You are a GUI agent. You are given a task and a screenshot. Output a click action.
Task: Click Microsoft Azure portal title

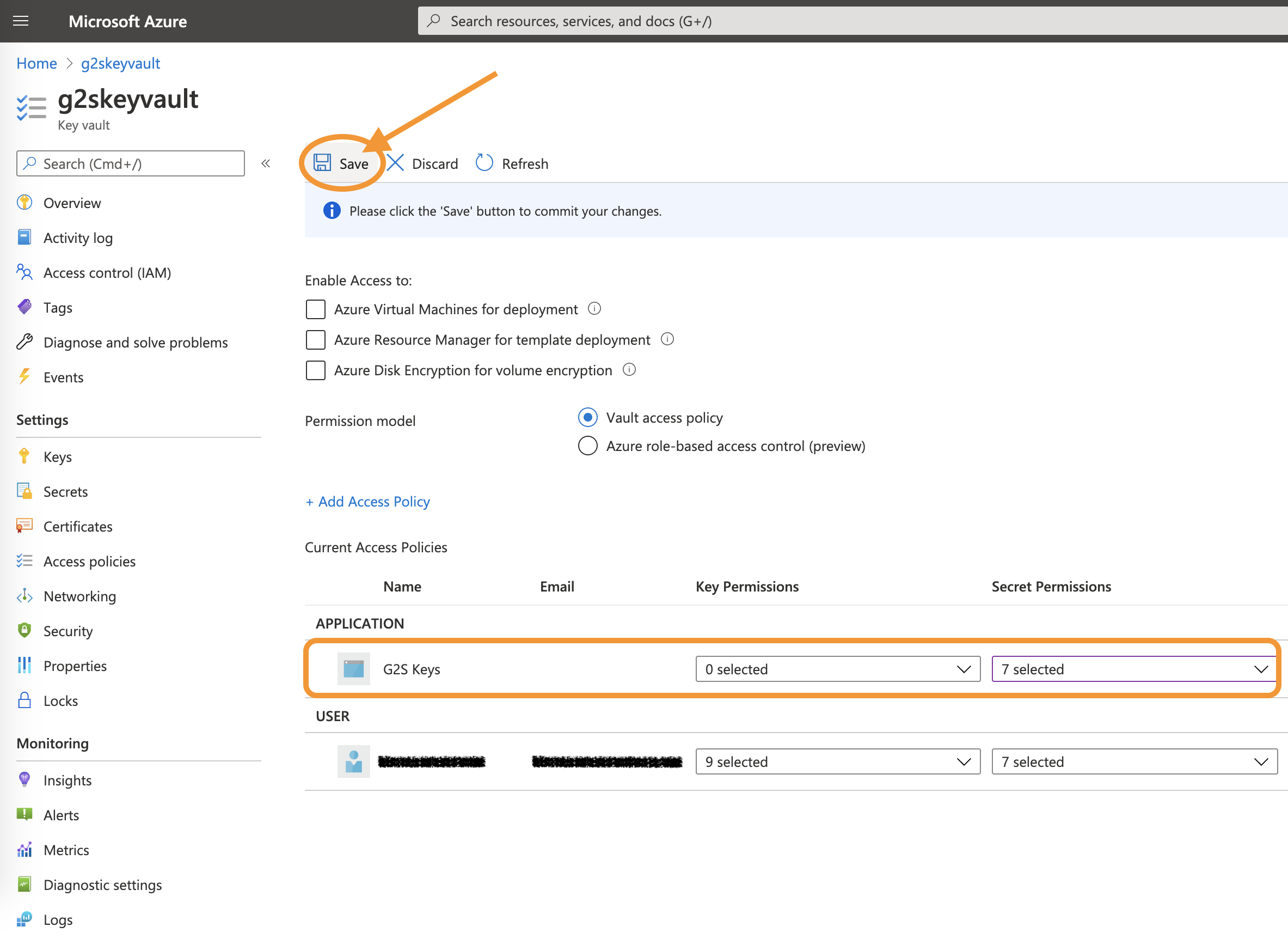(128, 22)
